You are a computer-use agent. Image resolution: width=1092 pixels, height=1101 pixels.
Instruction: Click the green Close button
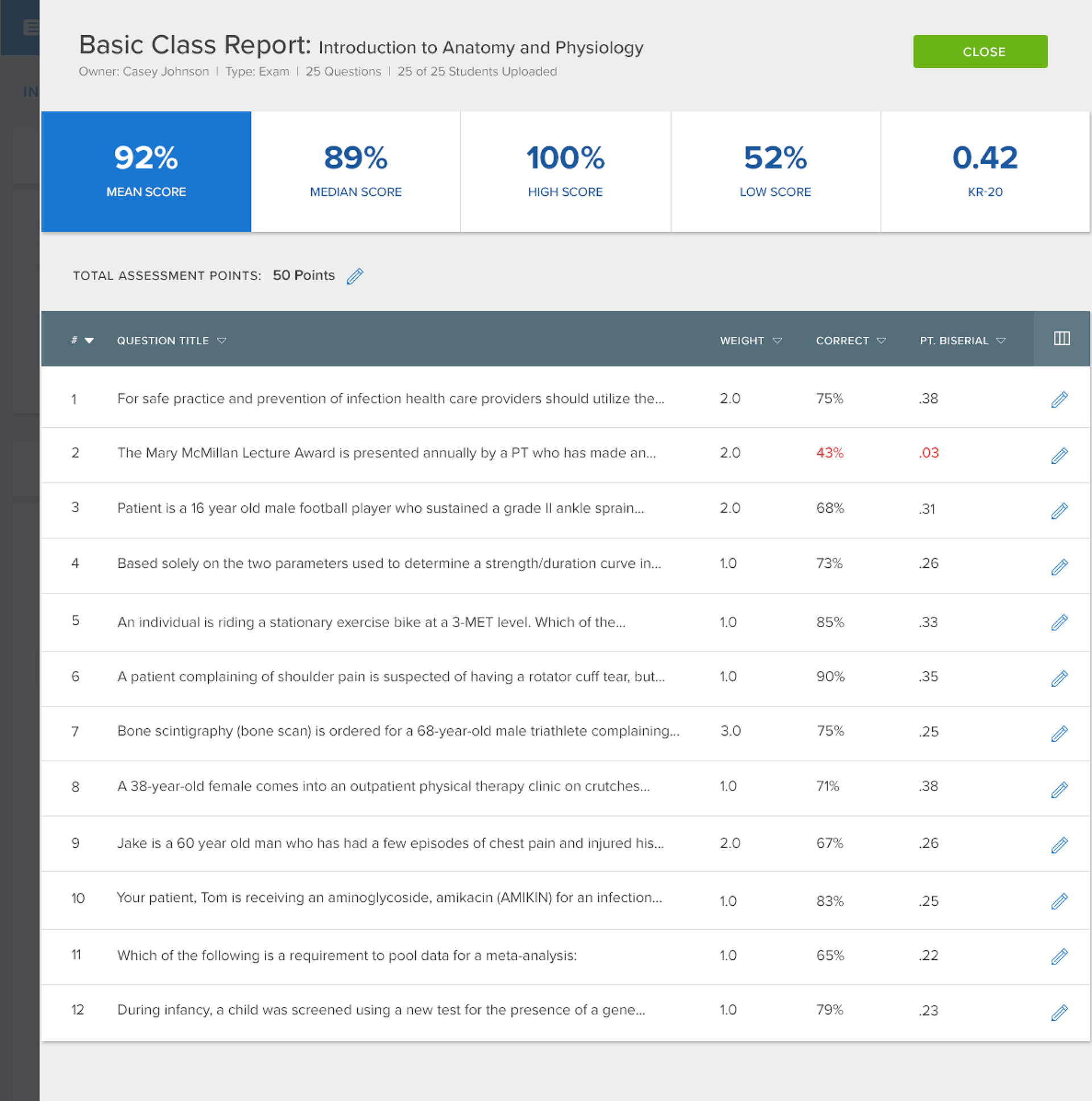pos(980,51)
